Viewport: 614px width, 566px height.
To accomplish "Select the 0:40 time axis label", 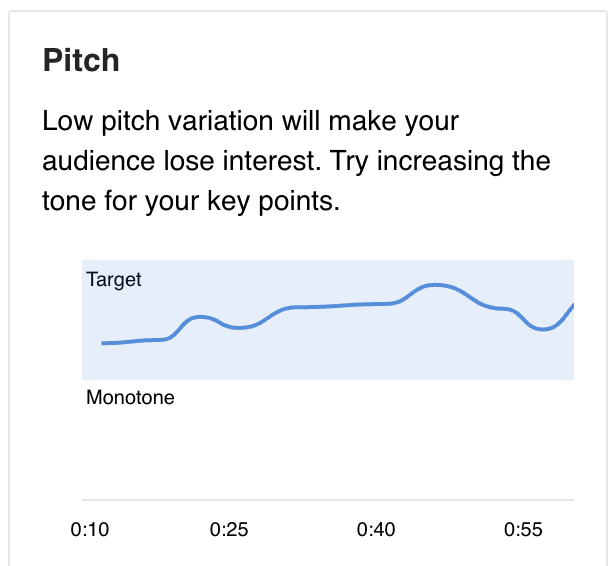I will click(x=376, y=530).
